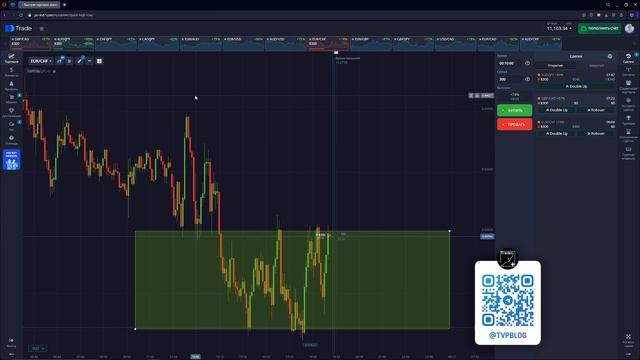Switch to the AUD/CHF asset tab
Screen dimensions: 640x360
[x=541, y=43]
